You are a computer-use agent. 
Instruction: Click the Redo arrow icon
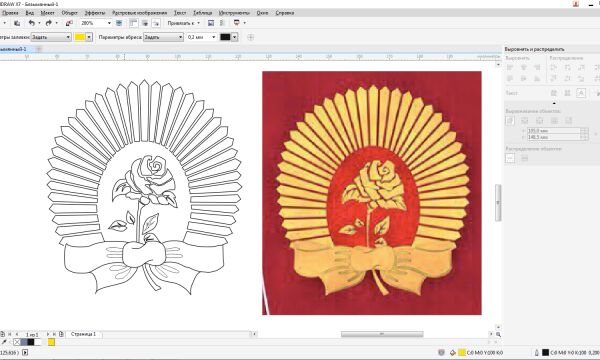[49, 23]
